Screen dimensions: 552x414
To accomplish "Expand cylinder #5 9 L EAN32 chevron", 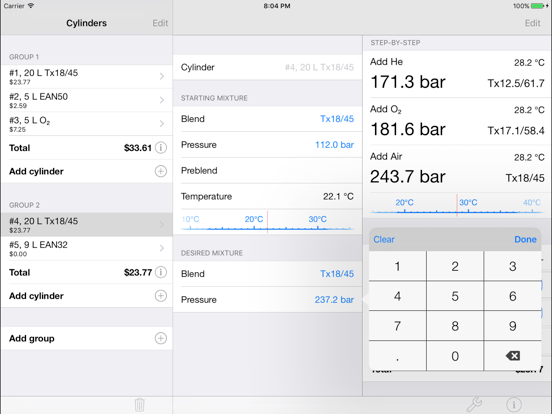I will [162, 248].
